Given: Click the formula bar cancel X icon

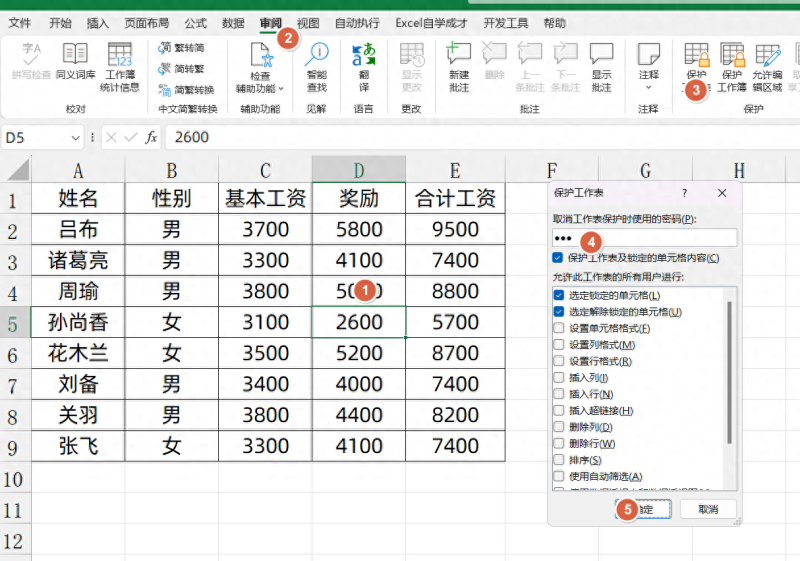Looking at the screenshot, I should [111, 137].
